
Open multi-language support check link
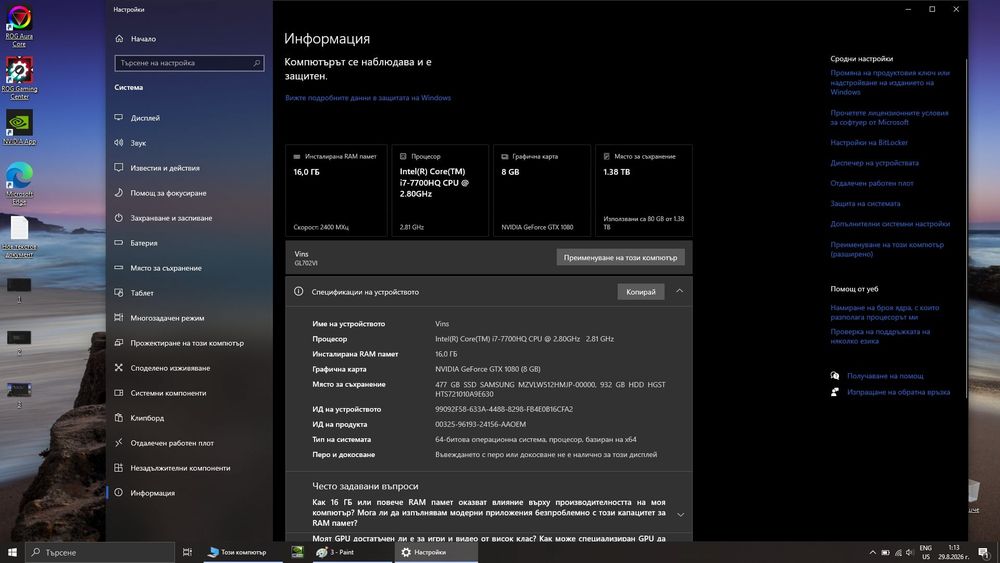pyautogui.click(x=880, y=336)
